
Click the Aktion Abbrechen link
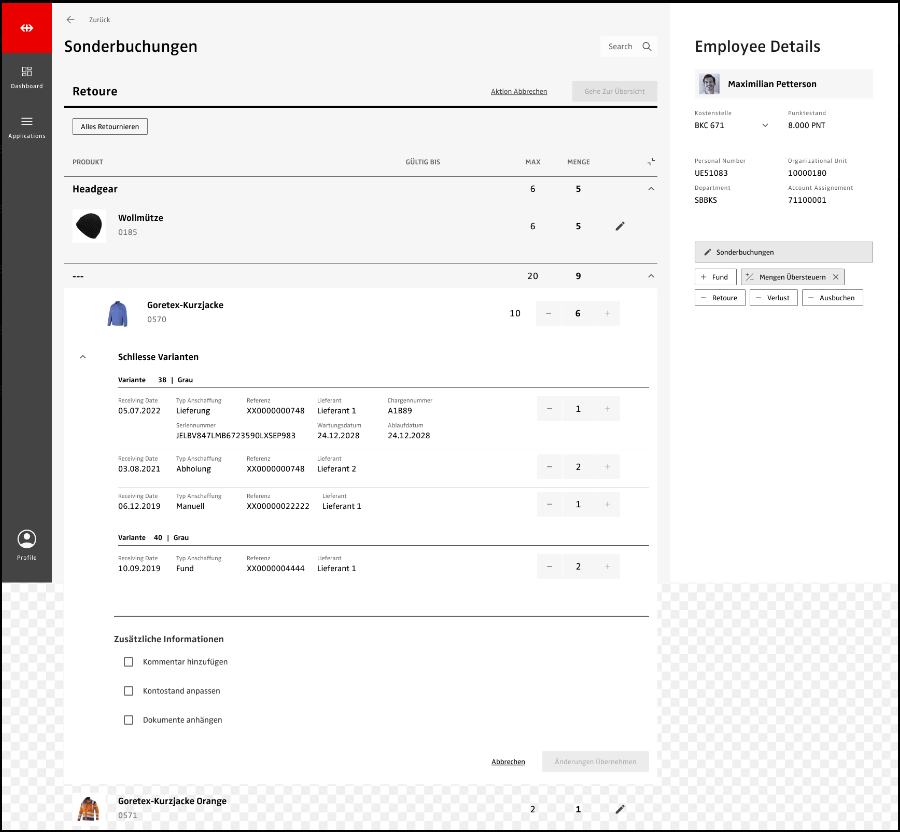pyautogui.click(x=518, y=92)
